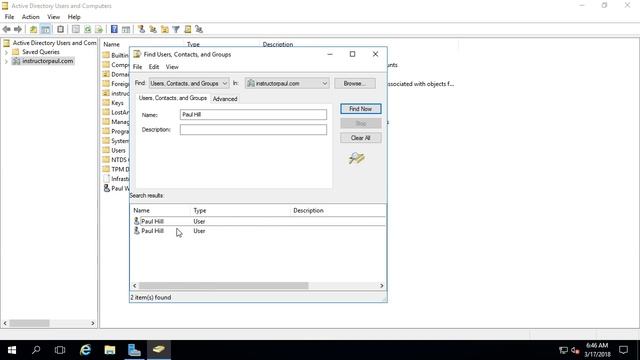Click the Forward arrow in ADUC toolbar
This screenshot has width=640, height=360.
point(18,29)
